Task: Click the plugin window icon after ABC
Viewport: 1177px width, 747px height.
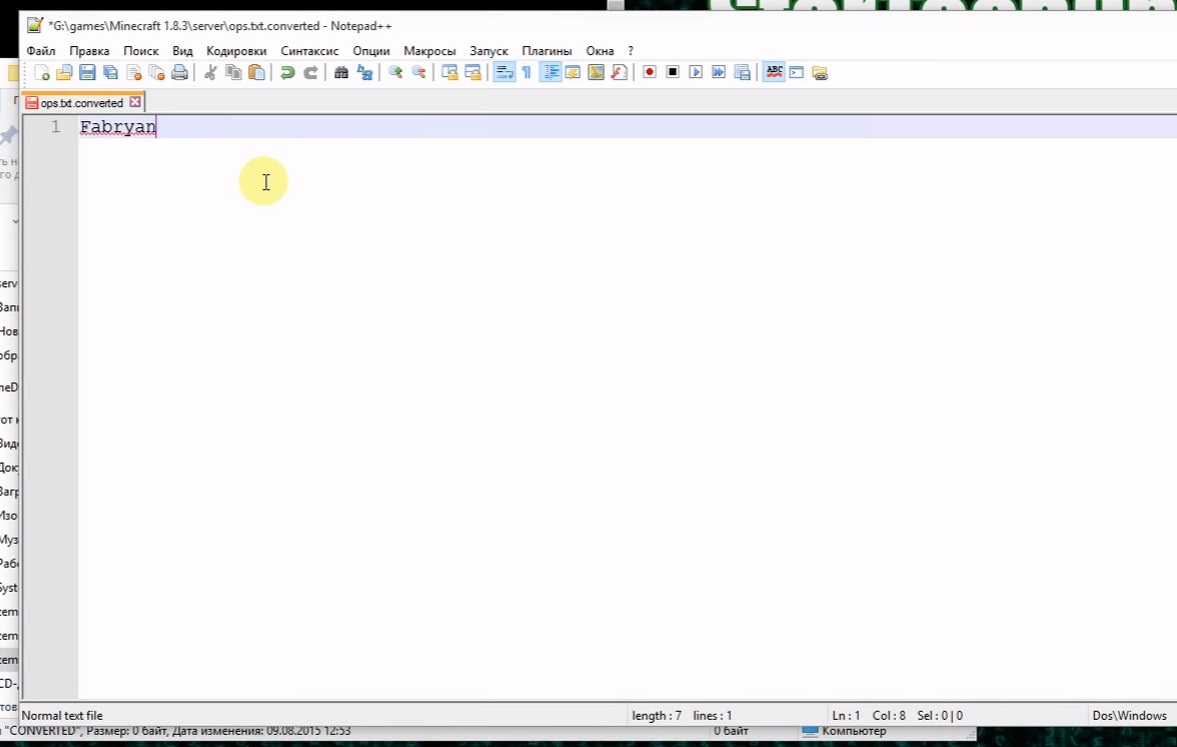Action: click(x=796, y=73)
